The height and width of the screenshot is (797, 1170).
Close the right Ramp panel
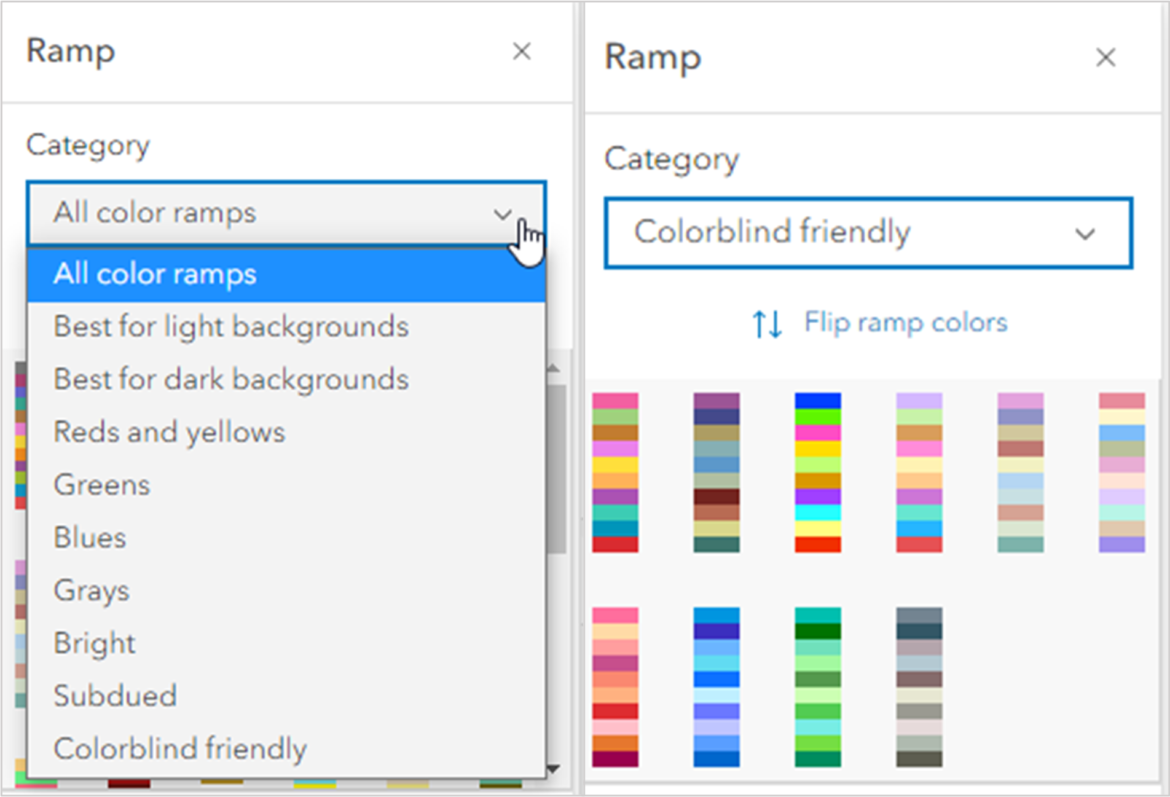[x=1105, y=58]
